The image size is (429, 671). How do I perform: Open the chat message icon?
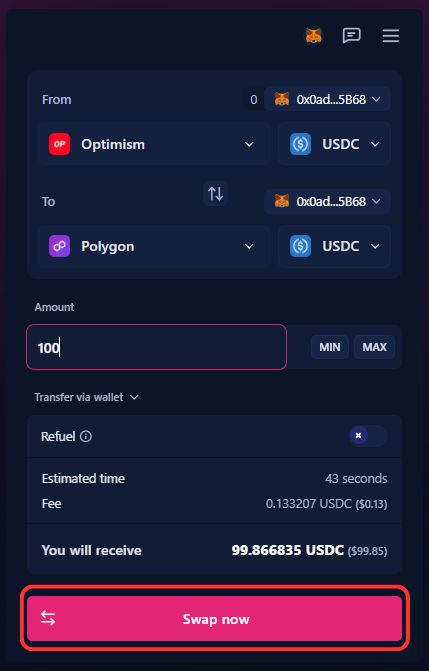pos(352,36)
